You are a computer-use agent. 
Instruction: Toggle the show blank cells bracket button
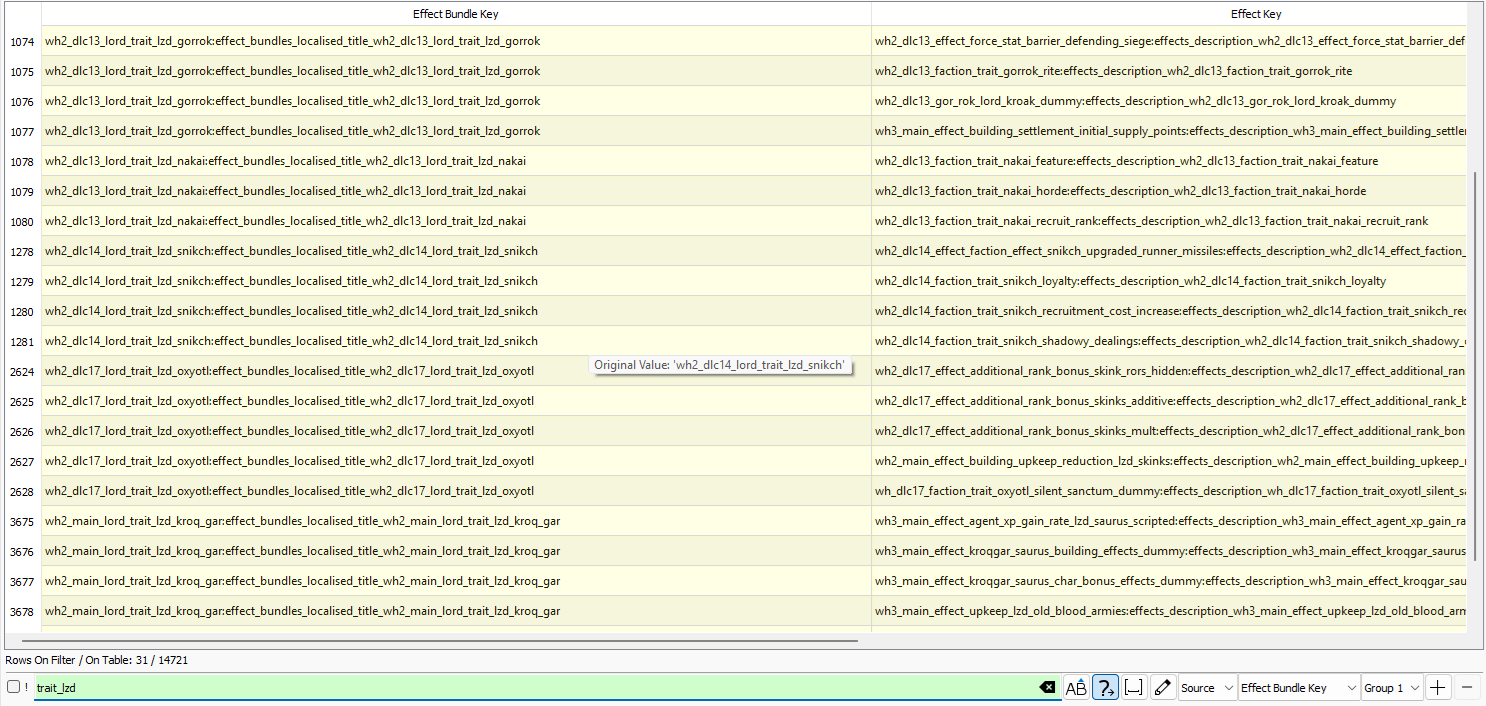tap(1134, 688)
